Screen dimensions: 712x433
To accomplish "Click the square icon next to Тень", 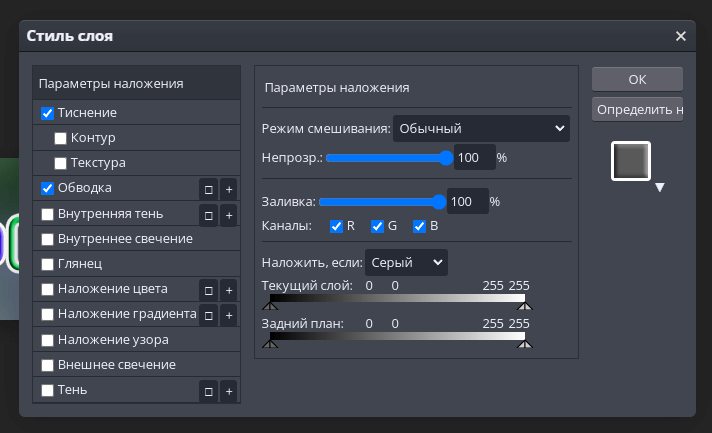I will pyautogui.click(x=208, y=391).
